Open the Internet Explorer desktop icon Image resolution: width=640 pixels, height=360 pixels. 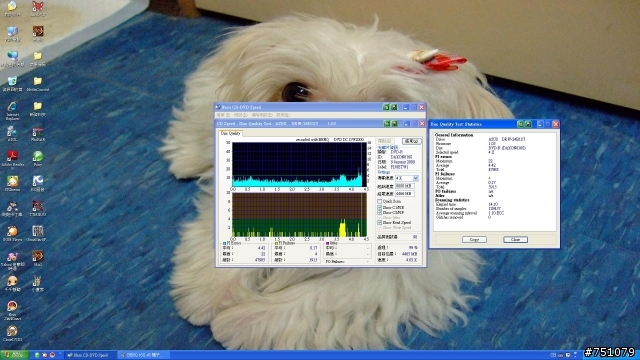12,111
